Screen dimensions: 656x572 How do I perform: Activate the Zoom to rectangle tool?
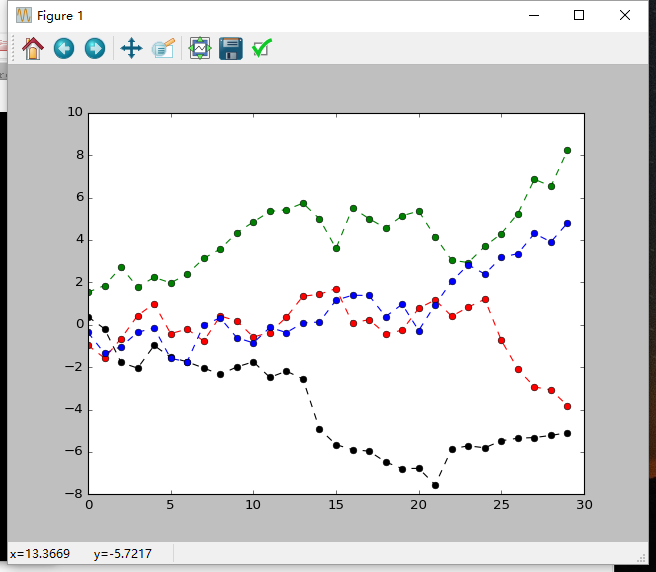pyautogui.click(x=163, y=49)
